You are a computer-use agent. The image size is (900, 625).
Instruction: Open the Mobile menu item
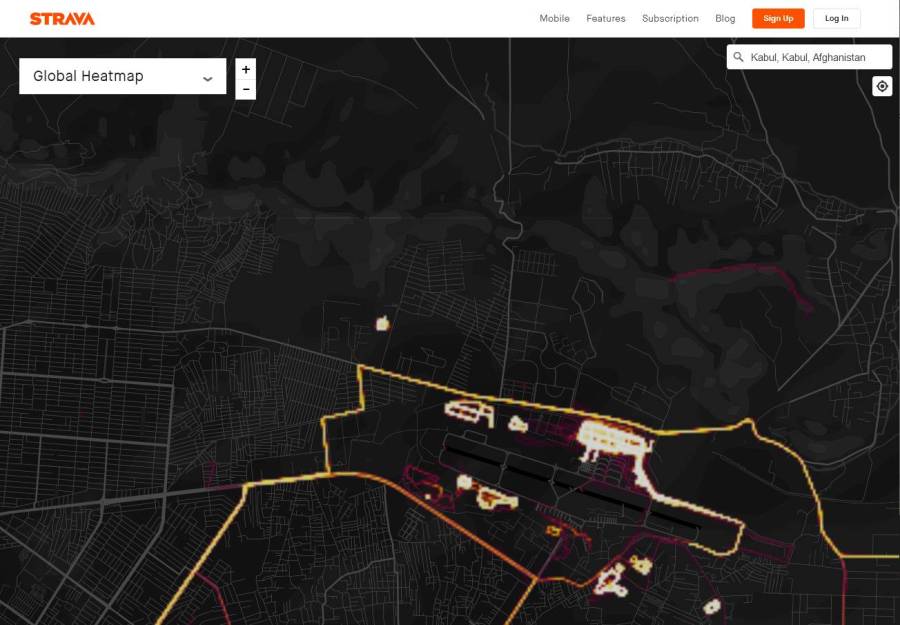tap(554, 18)
